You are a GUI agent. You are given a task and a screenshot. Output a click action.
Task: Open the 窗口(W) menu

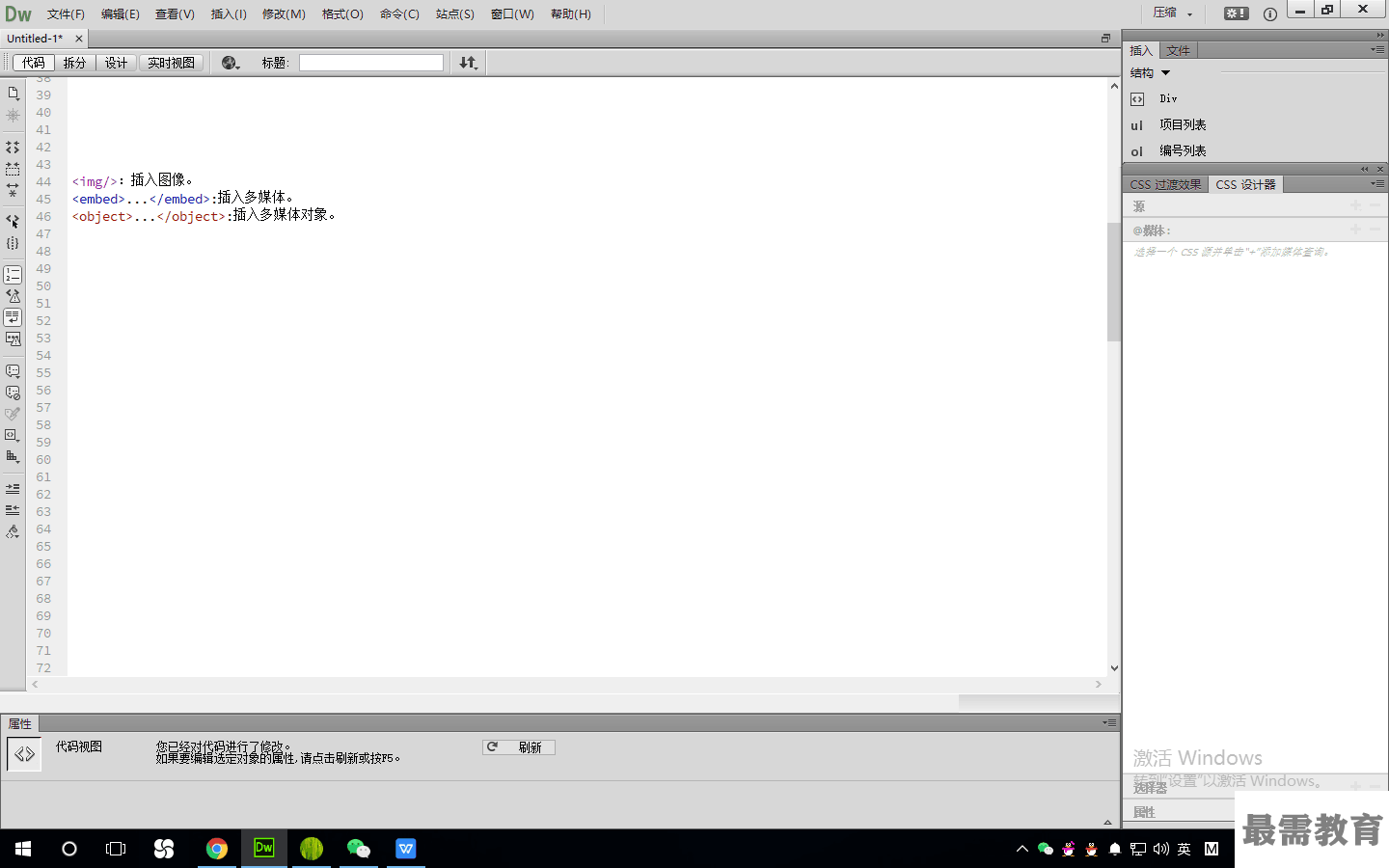point(512,14)
